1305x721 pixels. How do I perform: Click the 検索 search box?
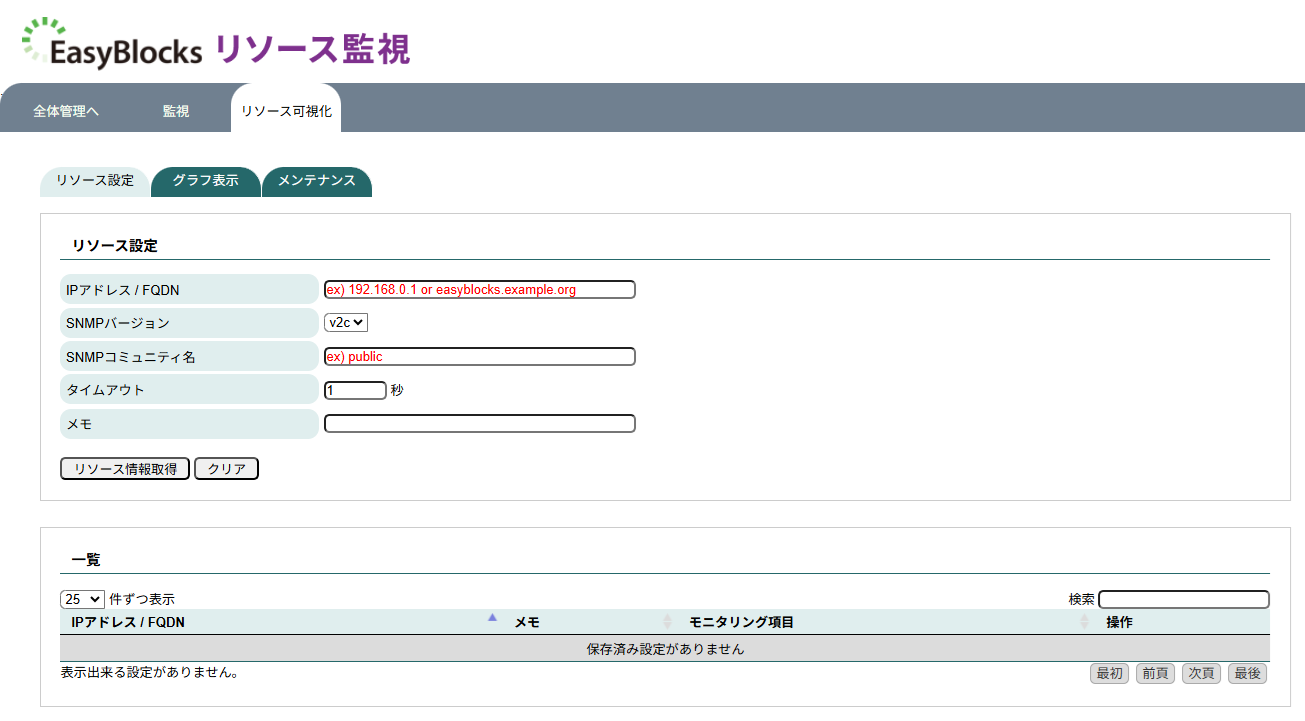[1183, 599]
